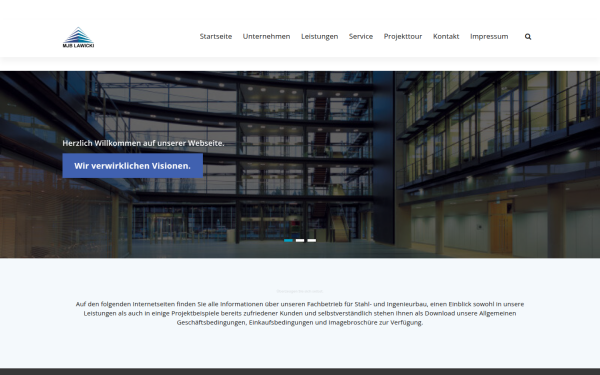
Task: Open the Projekttour menu item
Action: [x=403, y=36]
